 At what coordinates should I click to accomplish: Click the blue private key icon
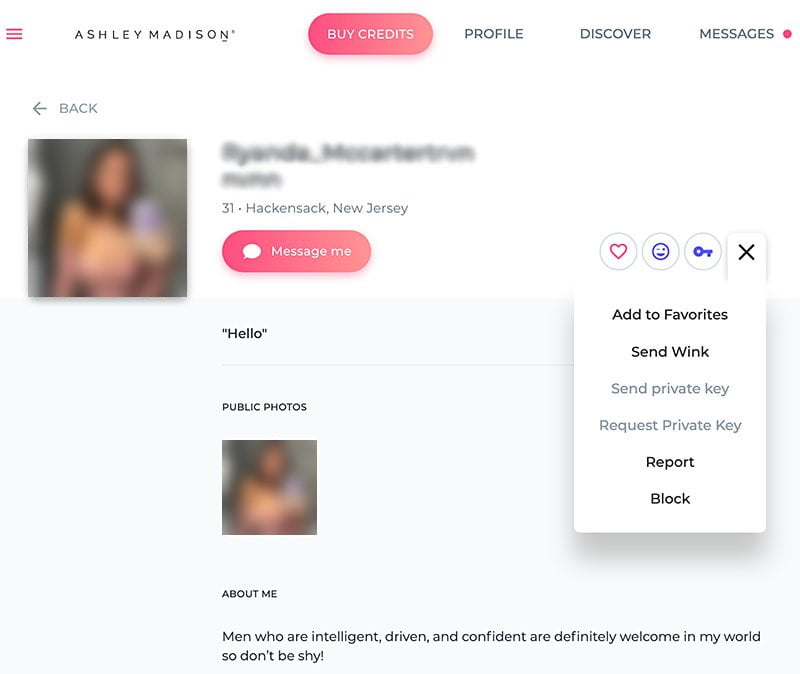[x=703, y=252]
